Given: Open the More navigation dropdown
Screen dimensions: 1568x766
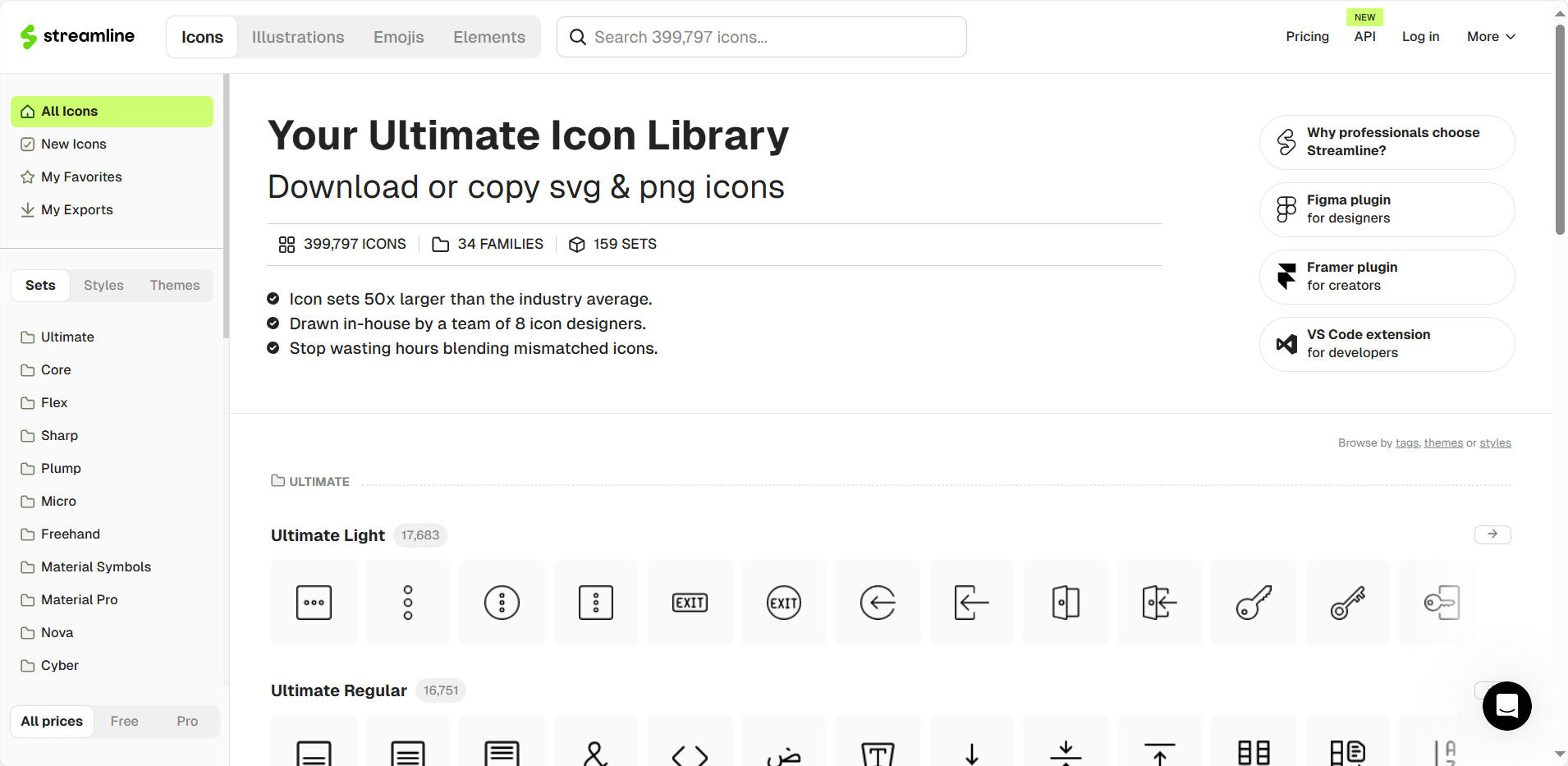Looking at the screenshot, I should (x=1491, y=36).
